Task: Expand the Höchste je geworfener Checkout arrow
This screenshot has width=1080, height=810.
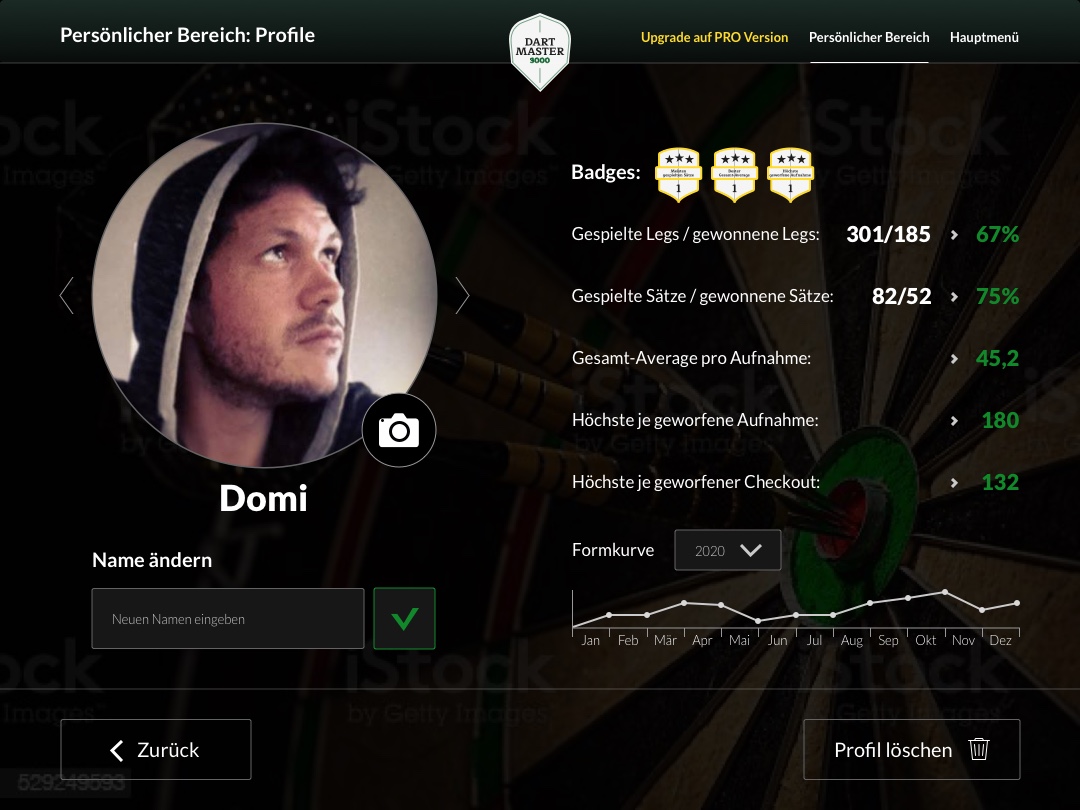Action: point(954,483)
